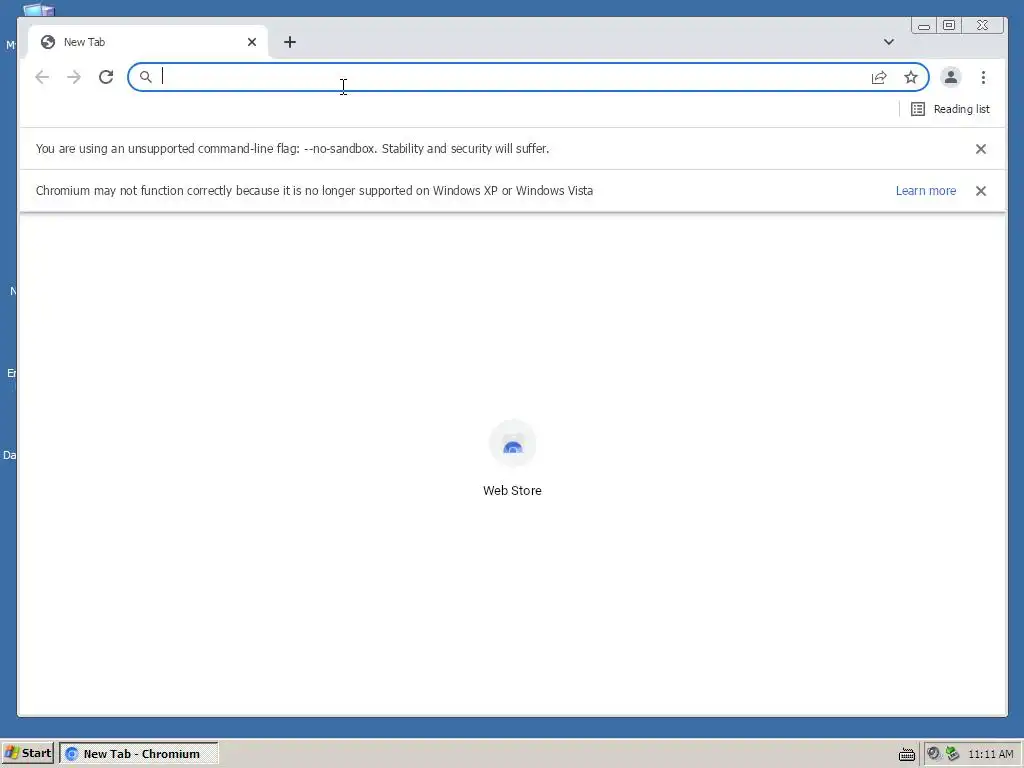Select New Tab - Chromium taskbar button
This screenshot has height=768, width=1024.
(139, 754)
